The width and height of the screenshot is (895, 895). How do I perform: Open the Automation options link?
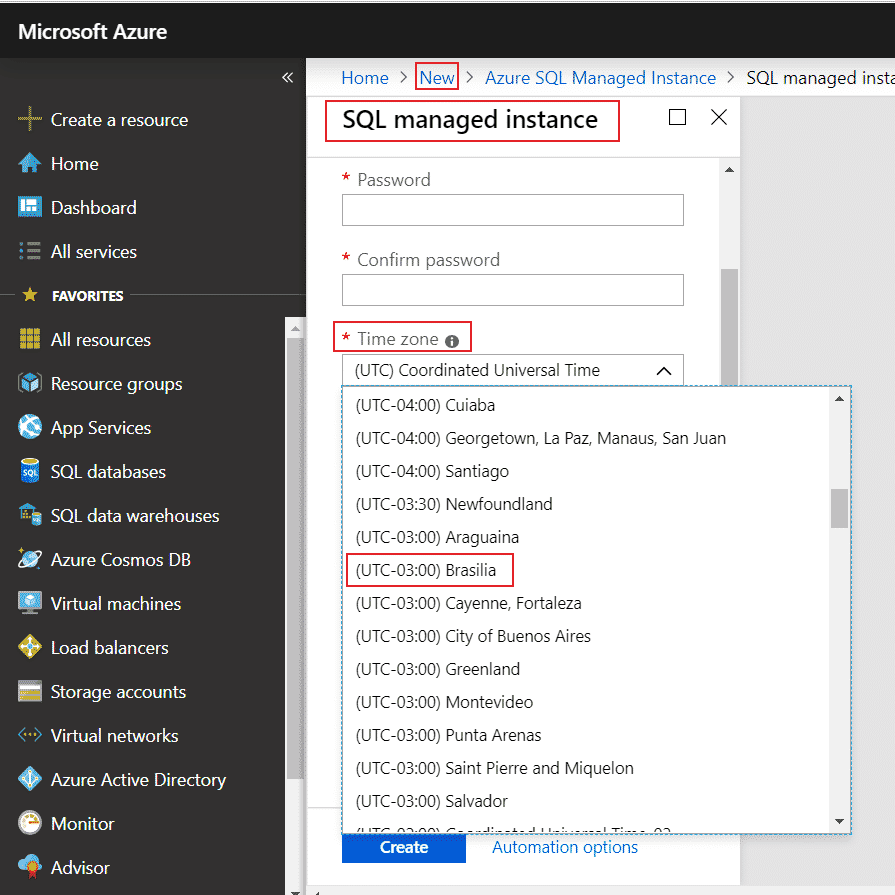pos(565,847)
